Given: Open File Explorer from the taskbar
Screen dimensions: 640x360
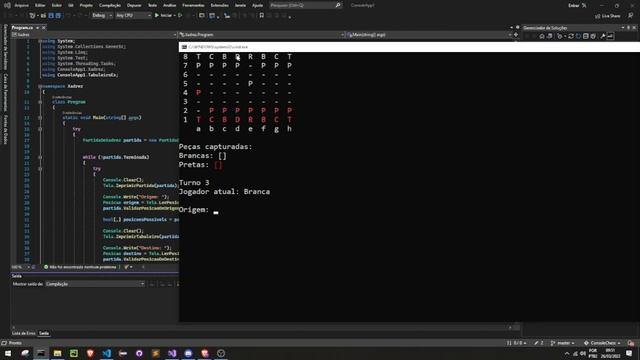Looking at the screenshot, I should (x=58, y=353).
